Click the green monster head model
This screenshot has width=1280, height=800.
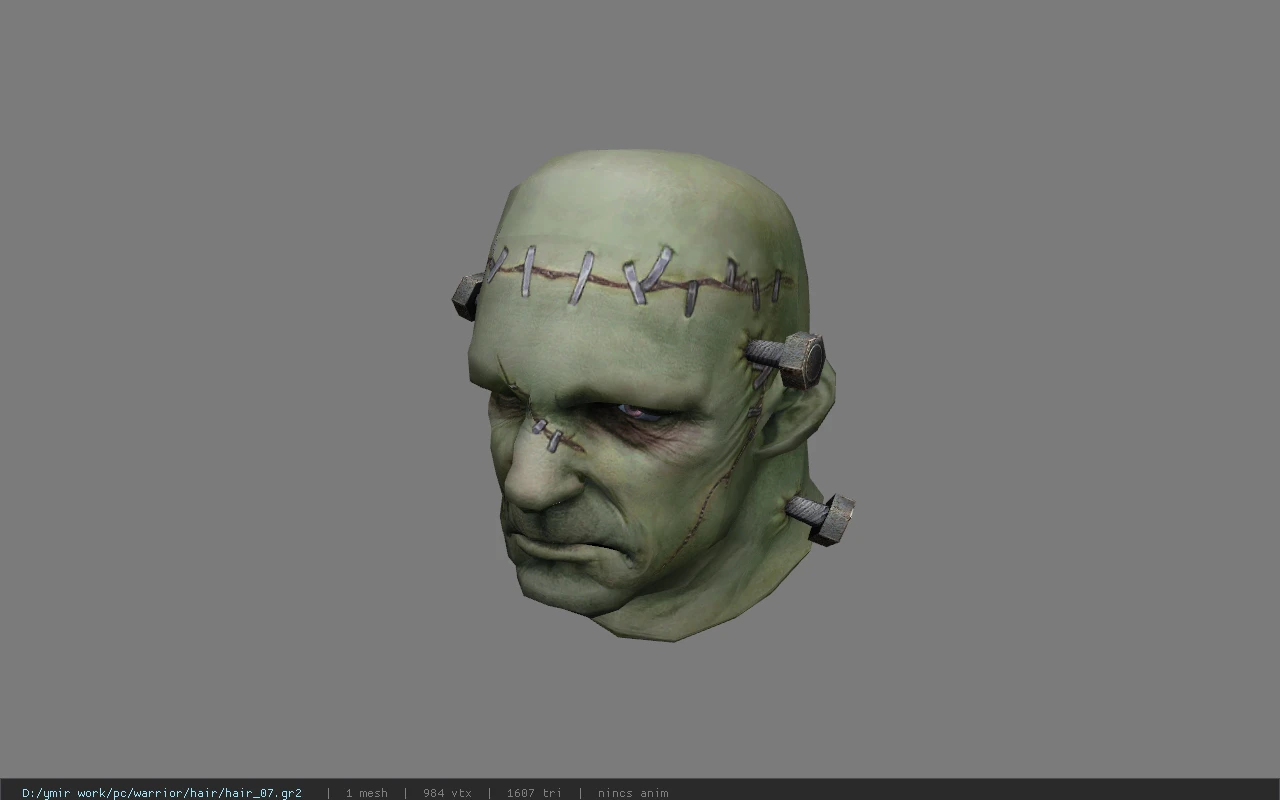pos(652,395)
